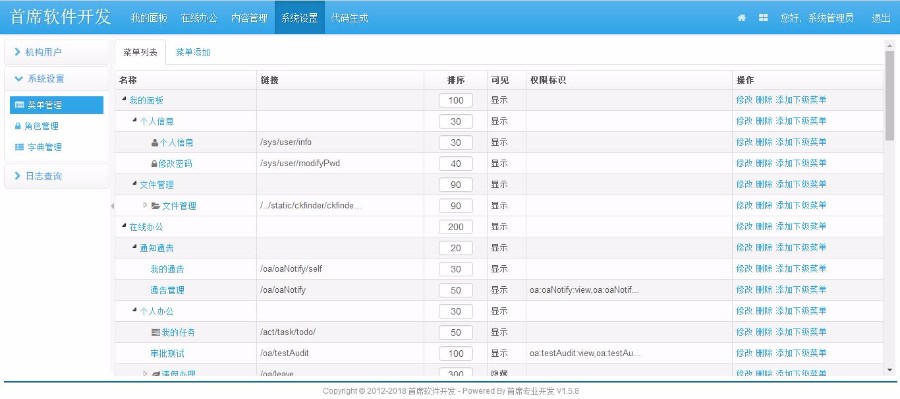The height and width of the screenshot is (399, 900).
Task: Click 添加下级菜单 for the 我的任务 row
Action: point(801,332)
